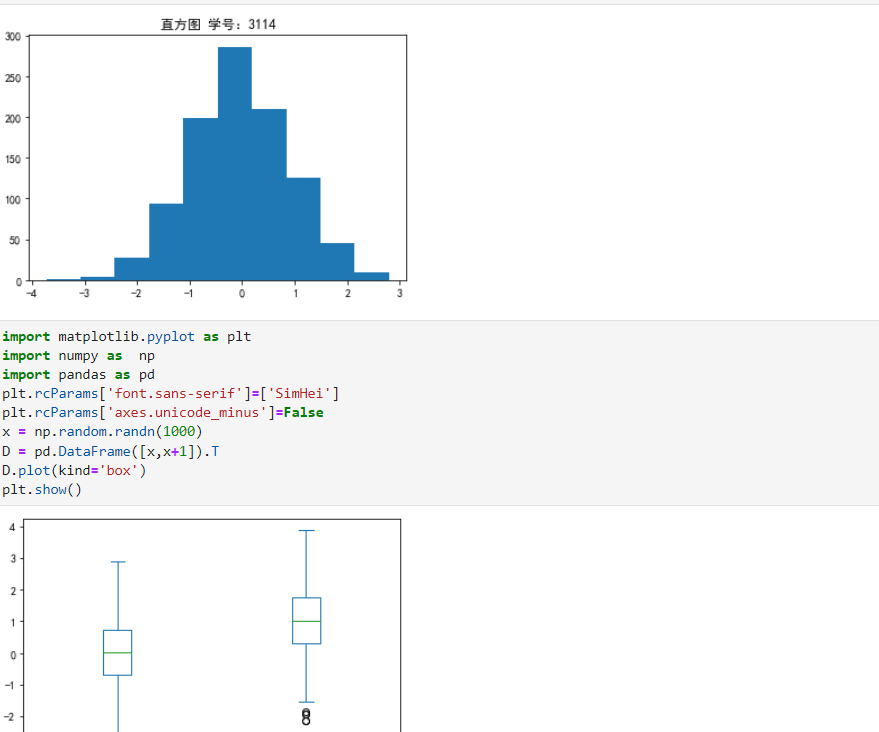This screenshot has width=879, height=732.
Task: Click the histogram title with 学号：3114
Action: (x=218, y=24)
